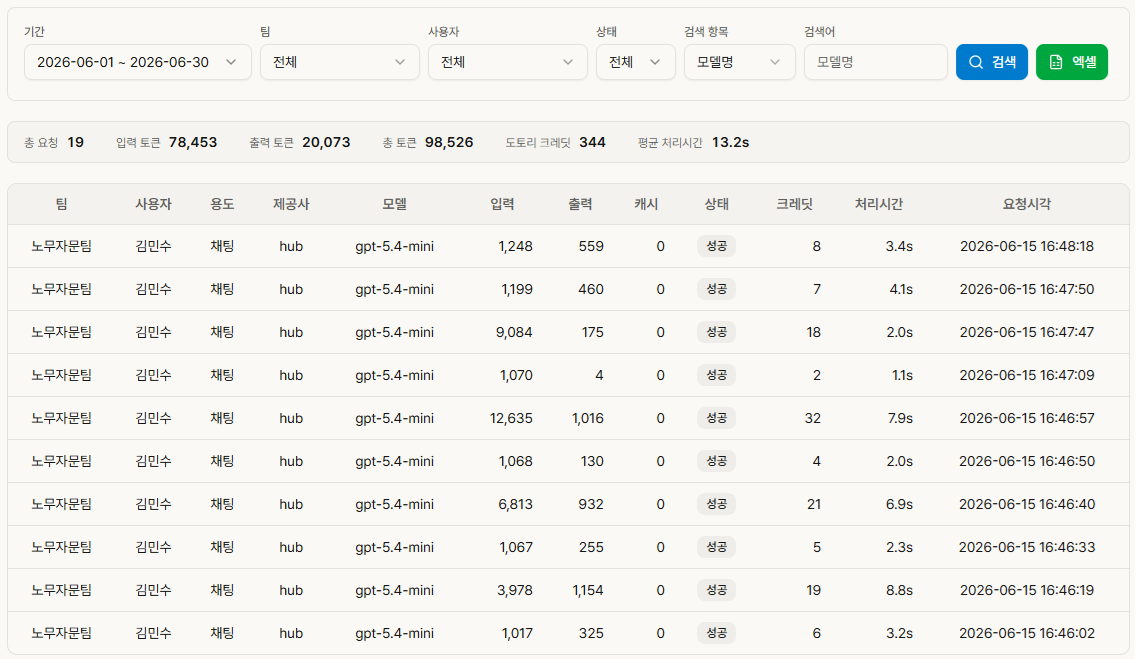Screen dimensions: 1137x663
Task: Click the 제공사 column header
Action: pyautogui.click(x=291, y=205)
